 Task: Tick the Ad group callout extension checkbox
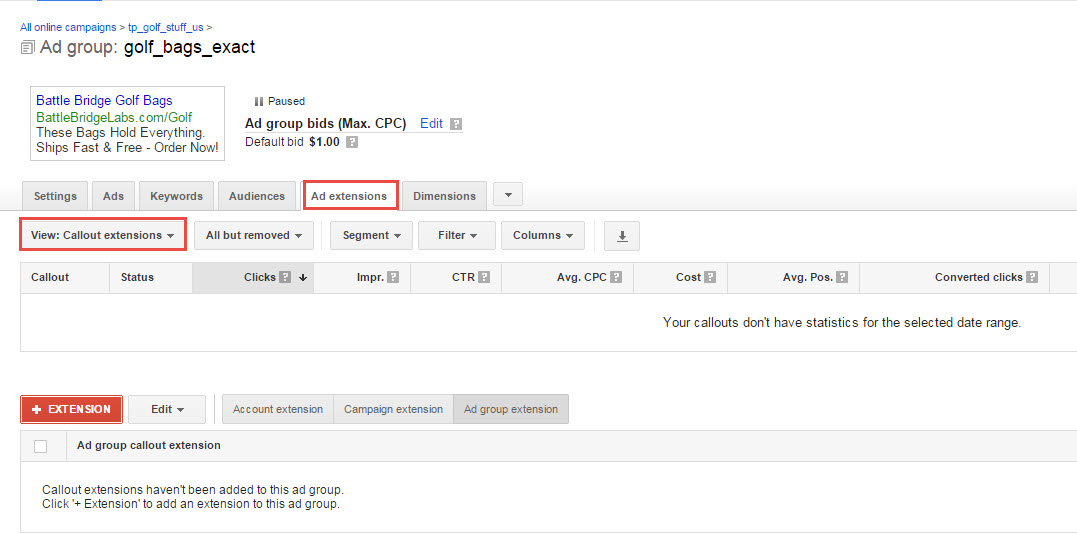[41, 446]
